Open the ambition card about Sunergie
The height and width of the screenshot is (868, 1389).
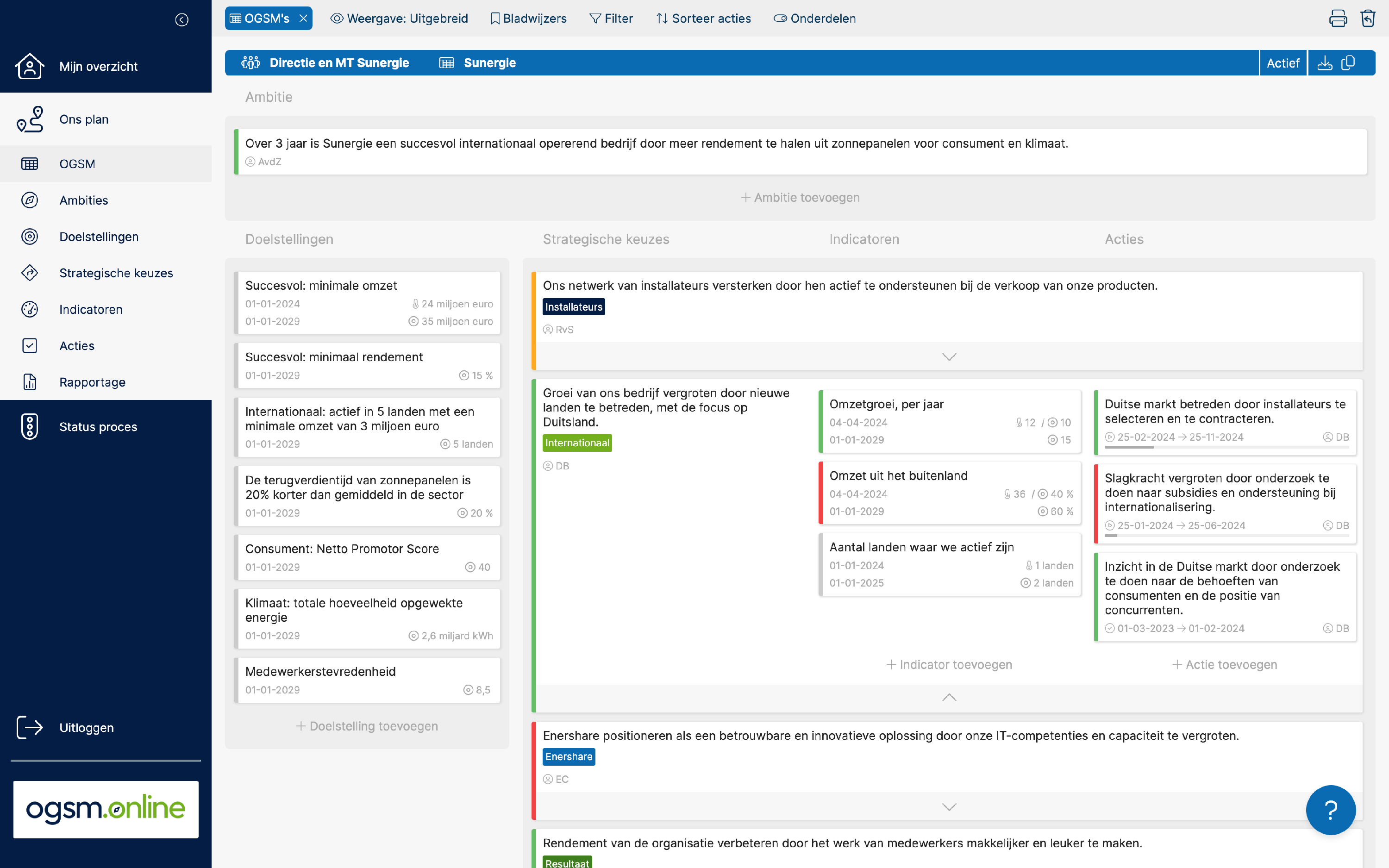pos(800,151)
